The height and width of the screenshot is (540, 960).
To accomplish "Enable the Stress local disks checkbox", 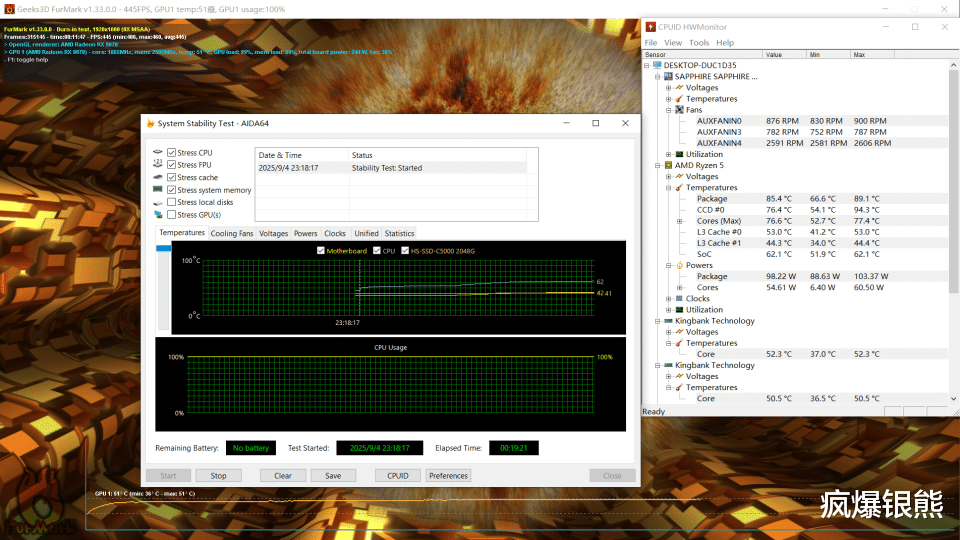I will point(171,202).
